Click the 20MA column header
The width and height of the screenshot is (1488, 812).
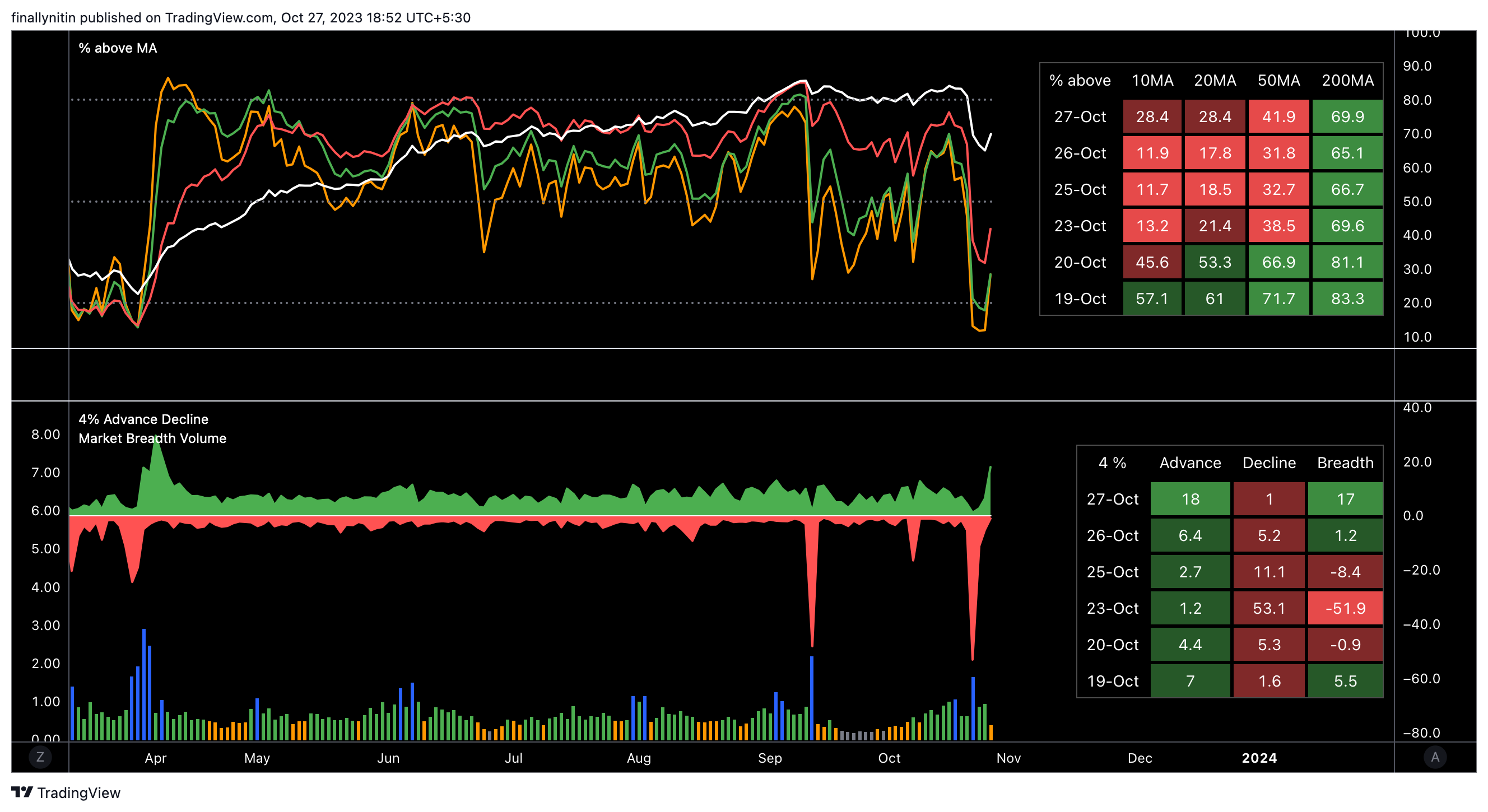click(x=1215, y=80)
